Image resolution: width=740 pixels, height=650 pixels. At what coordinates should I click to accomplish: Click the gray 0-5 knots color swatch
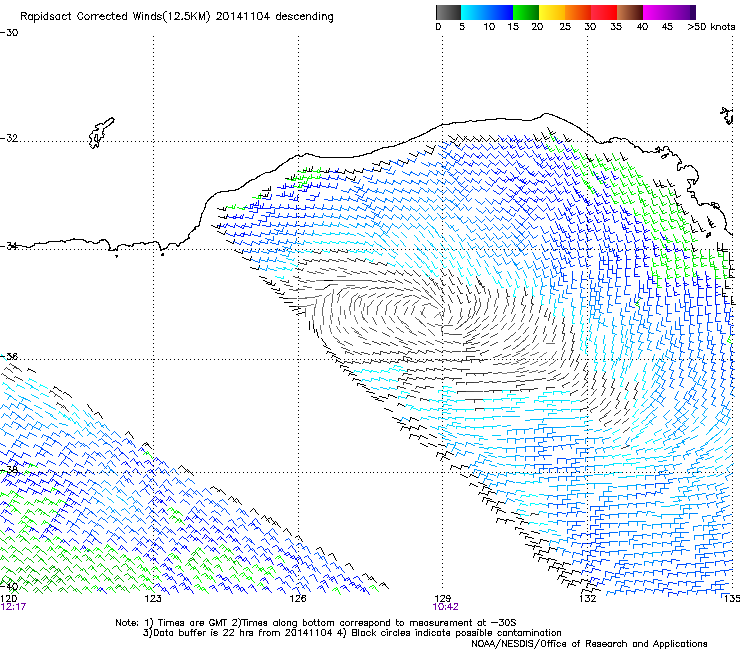(448, 13)
